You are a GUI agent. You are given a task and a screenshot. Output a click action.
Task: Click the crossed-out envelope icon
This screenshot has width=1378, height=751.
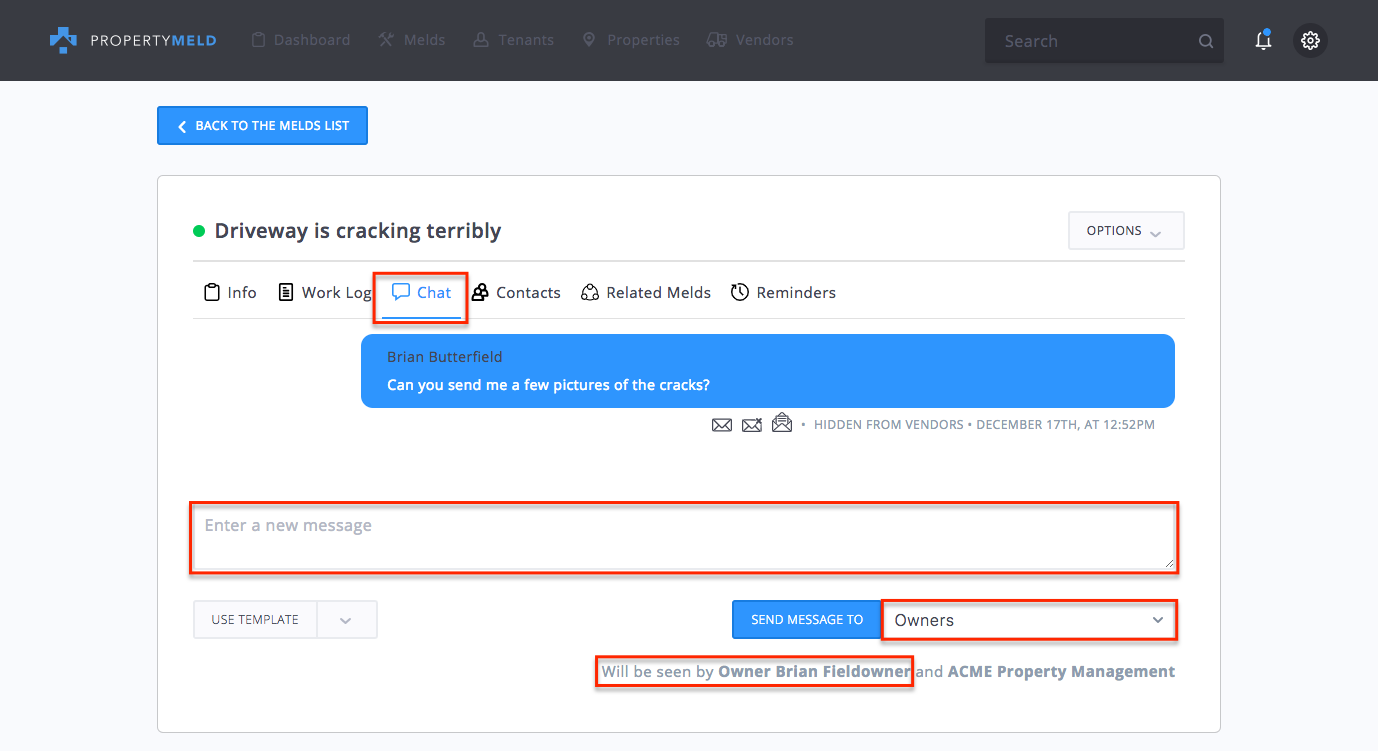click(752, 425)
